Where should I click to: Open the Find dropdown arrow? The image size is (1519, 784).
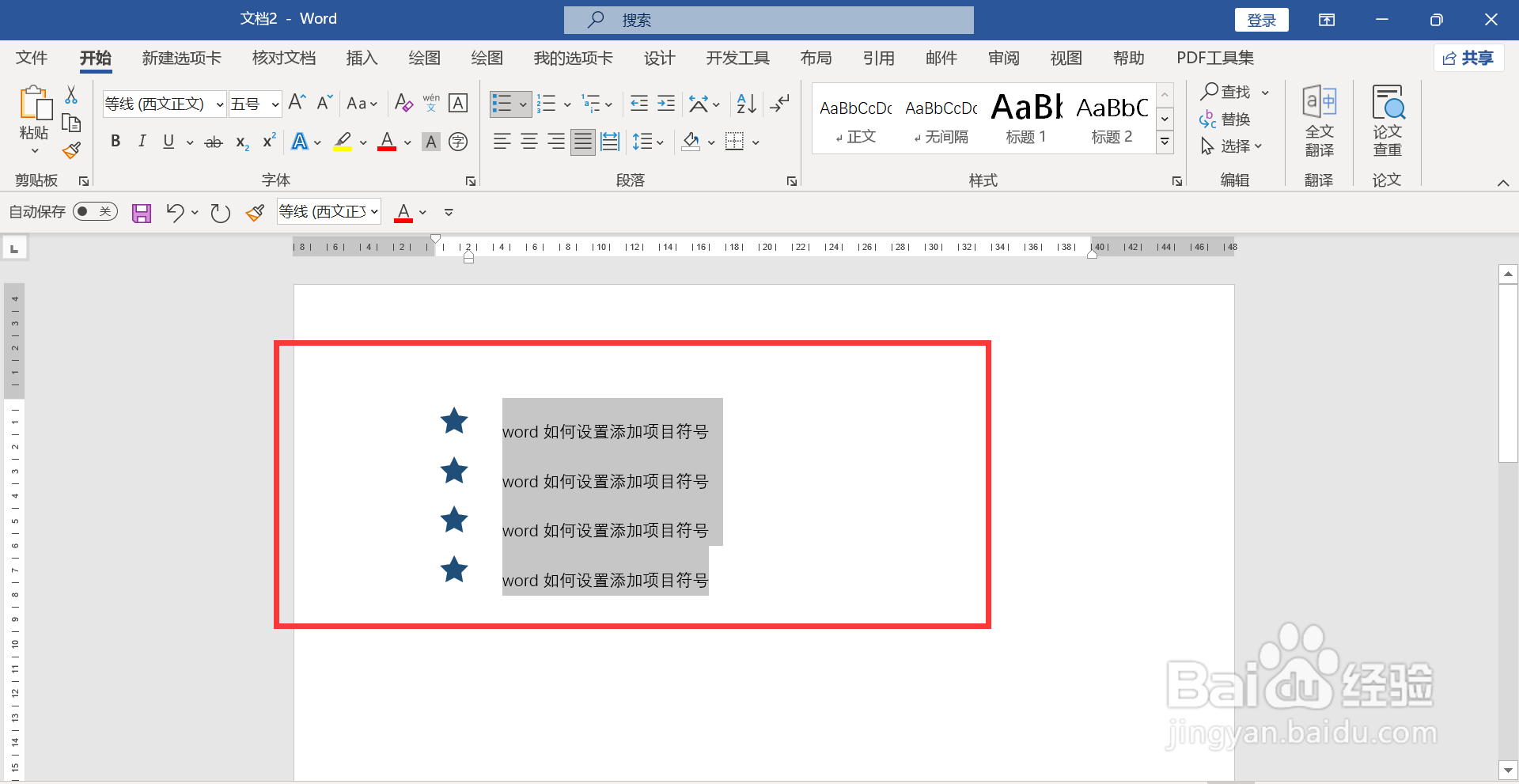click(1265, 93)
